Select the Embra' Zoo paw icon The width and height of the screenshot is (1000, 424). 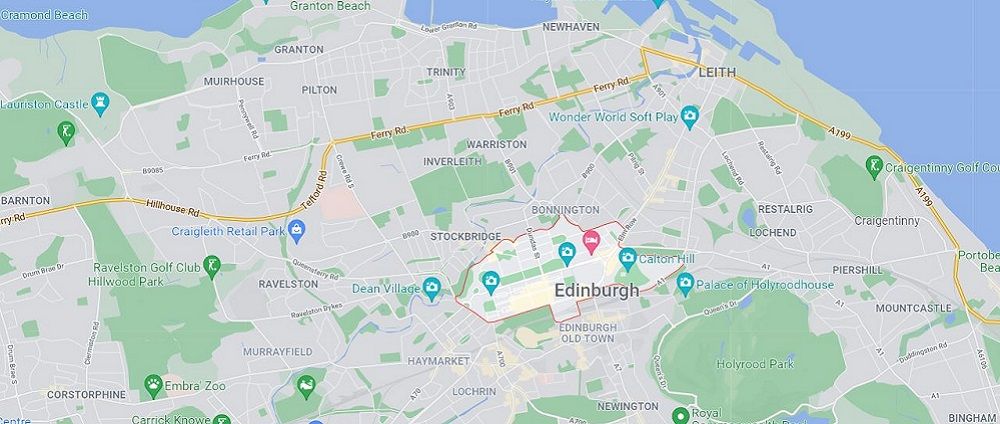point(153,386)
